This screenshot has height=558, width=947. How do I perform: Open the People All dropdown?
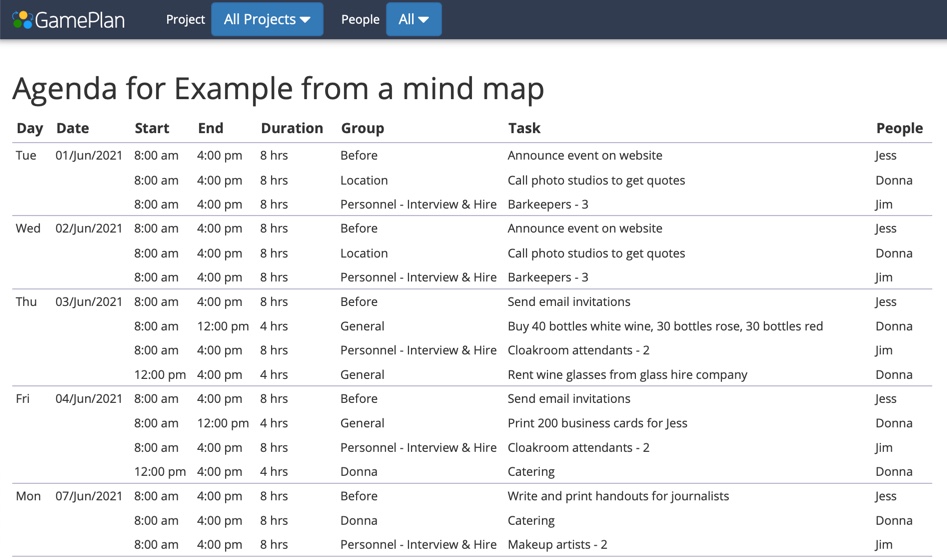[x=414, y=19]
